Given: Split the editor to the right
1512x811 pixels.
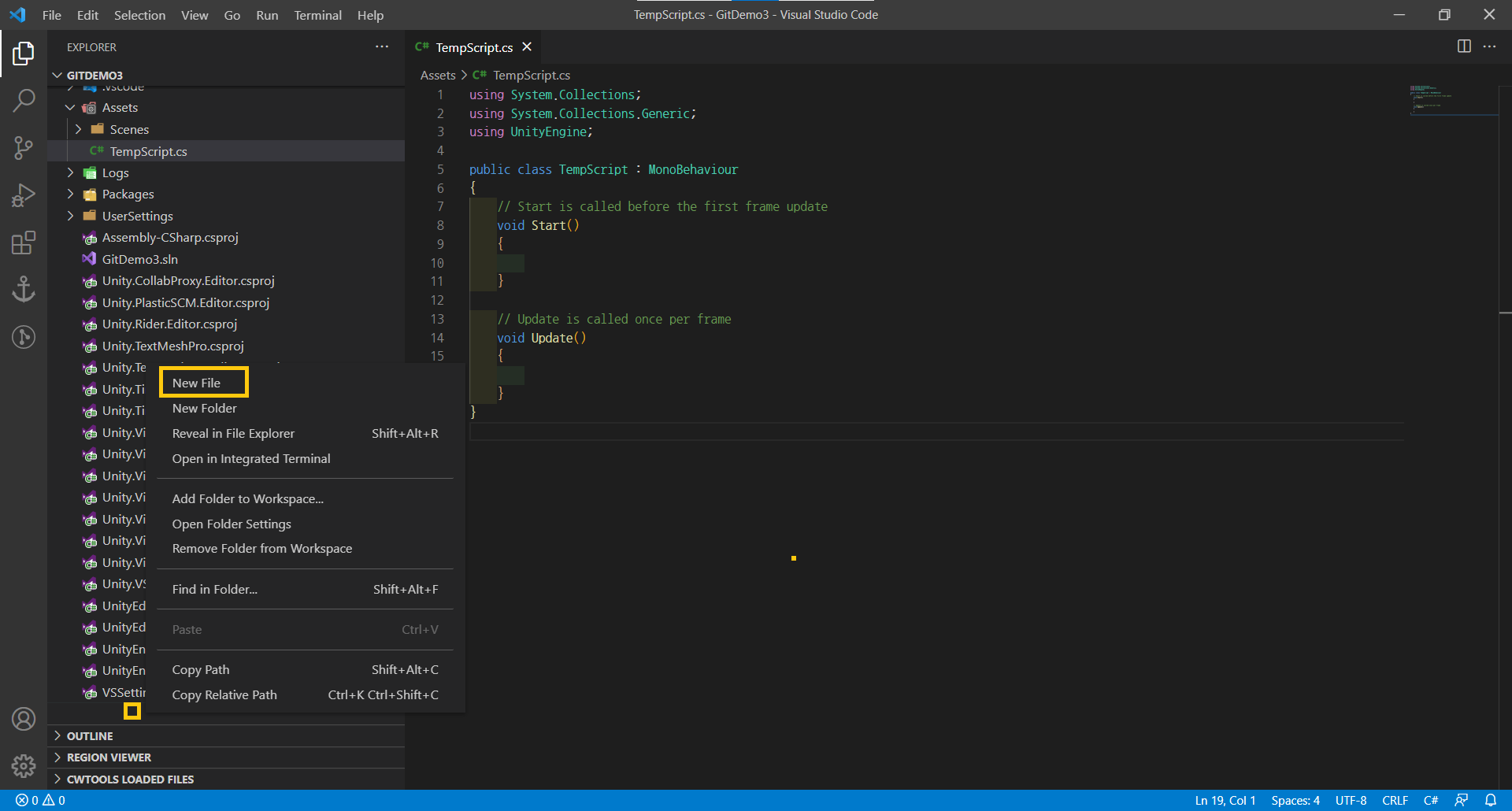Looking at the screenshot, I should 1464,46.
